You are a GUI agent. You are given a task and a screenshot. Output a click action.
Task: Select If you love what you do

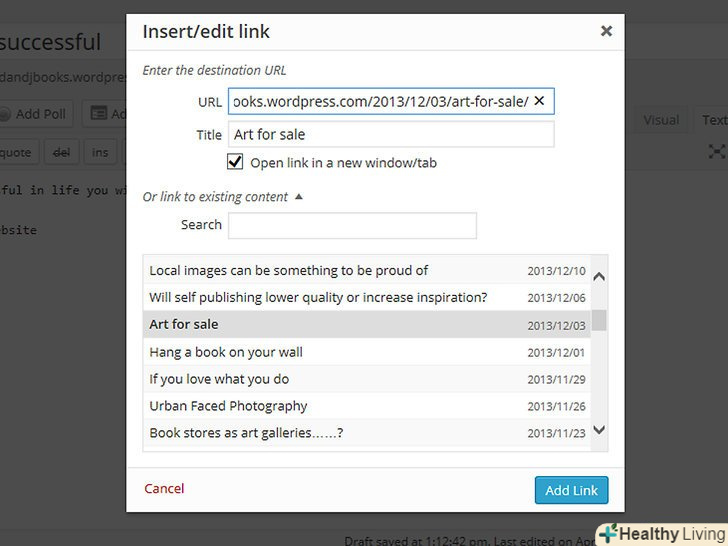coord(219,379)
